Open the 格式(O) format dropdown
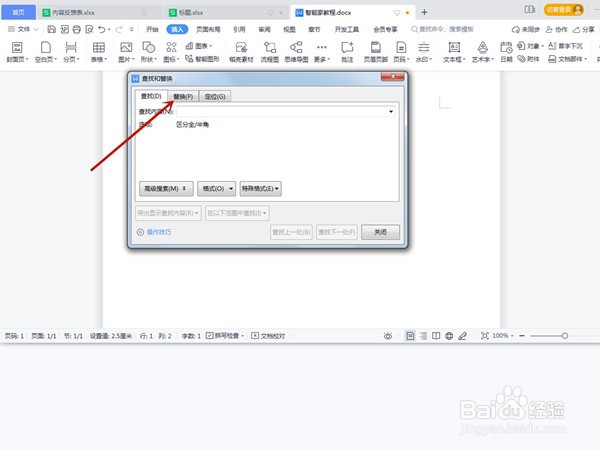This screenshot has width=600, height=450. 217,189
